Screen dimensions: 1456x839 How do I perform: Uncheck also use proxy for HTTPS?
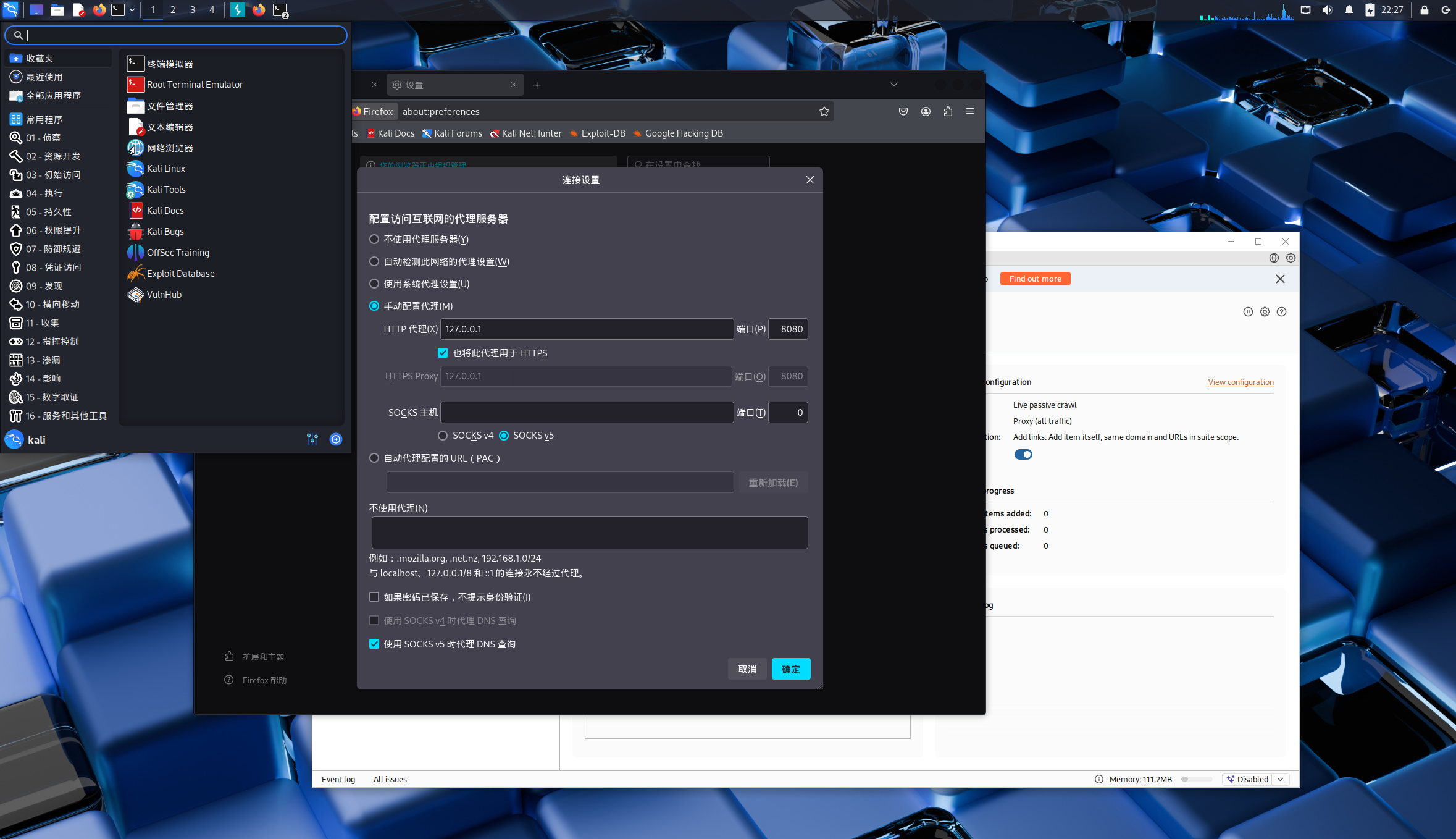(x=443, y=353)
